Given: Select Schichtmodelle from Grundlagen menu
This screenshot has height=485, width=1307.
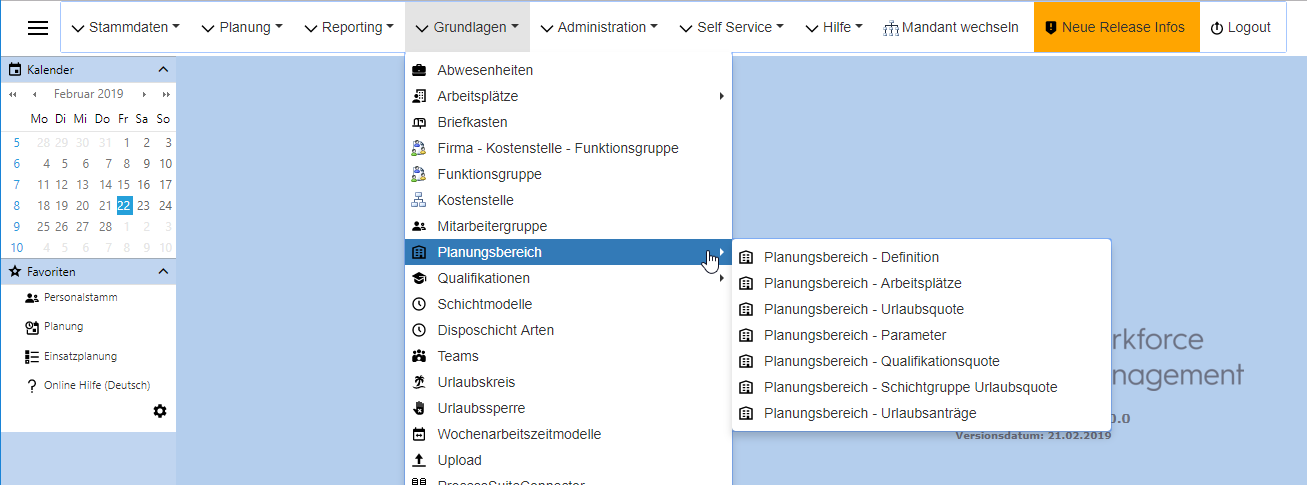Looking at the screenshot, I should pos(485,304).
